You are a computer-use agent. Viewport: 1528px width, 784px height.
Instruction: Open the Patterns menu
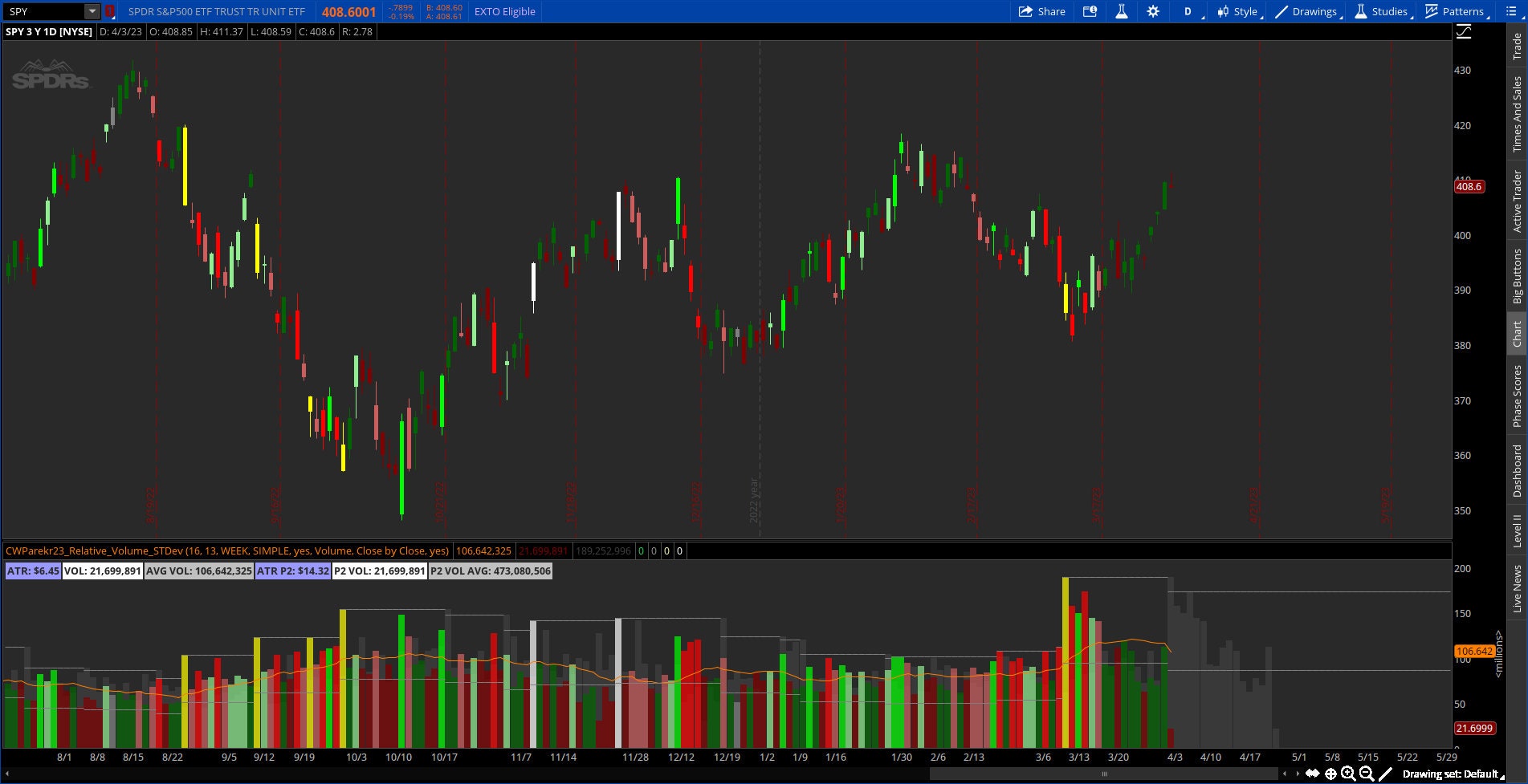tap(1455, 11)
